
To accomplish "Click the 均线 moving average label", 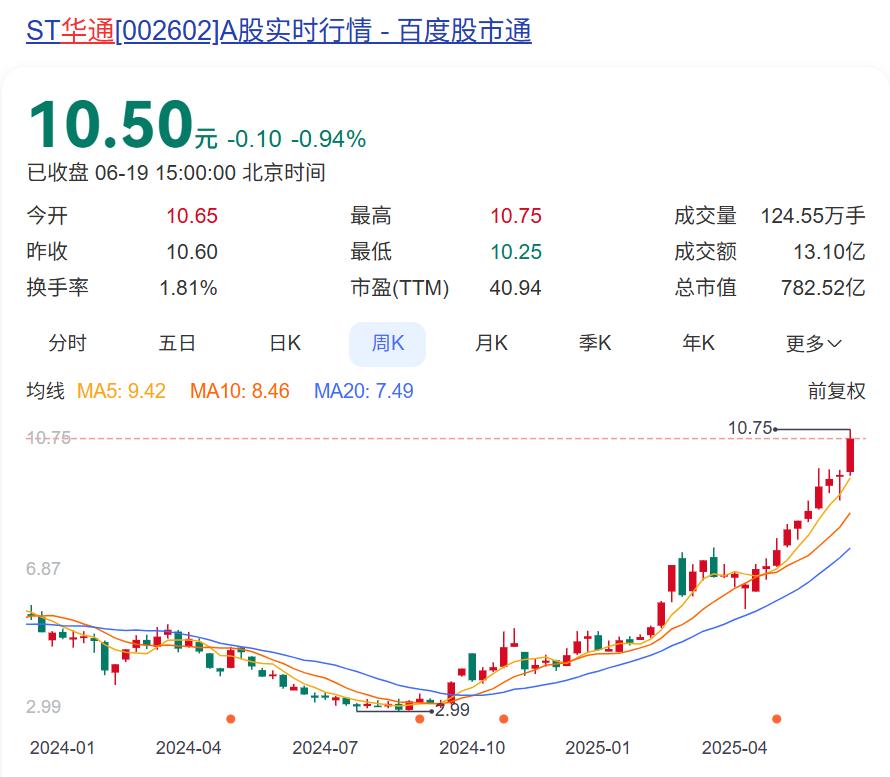I will [45, 391].
